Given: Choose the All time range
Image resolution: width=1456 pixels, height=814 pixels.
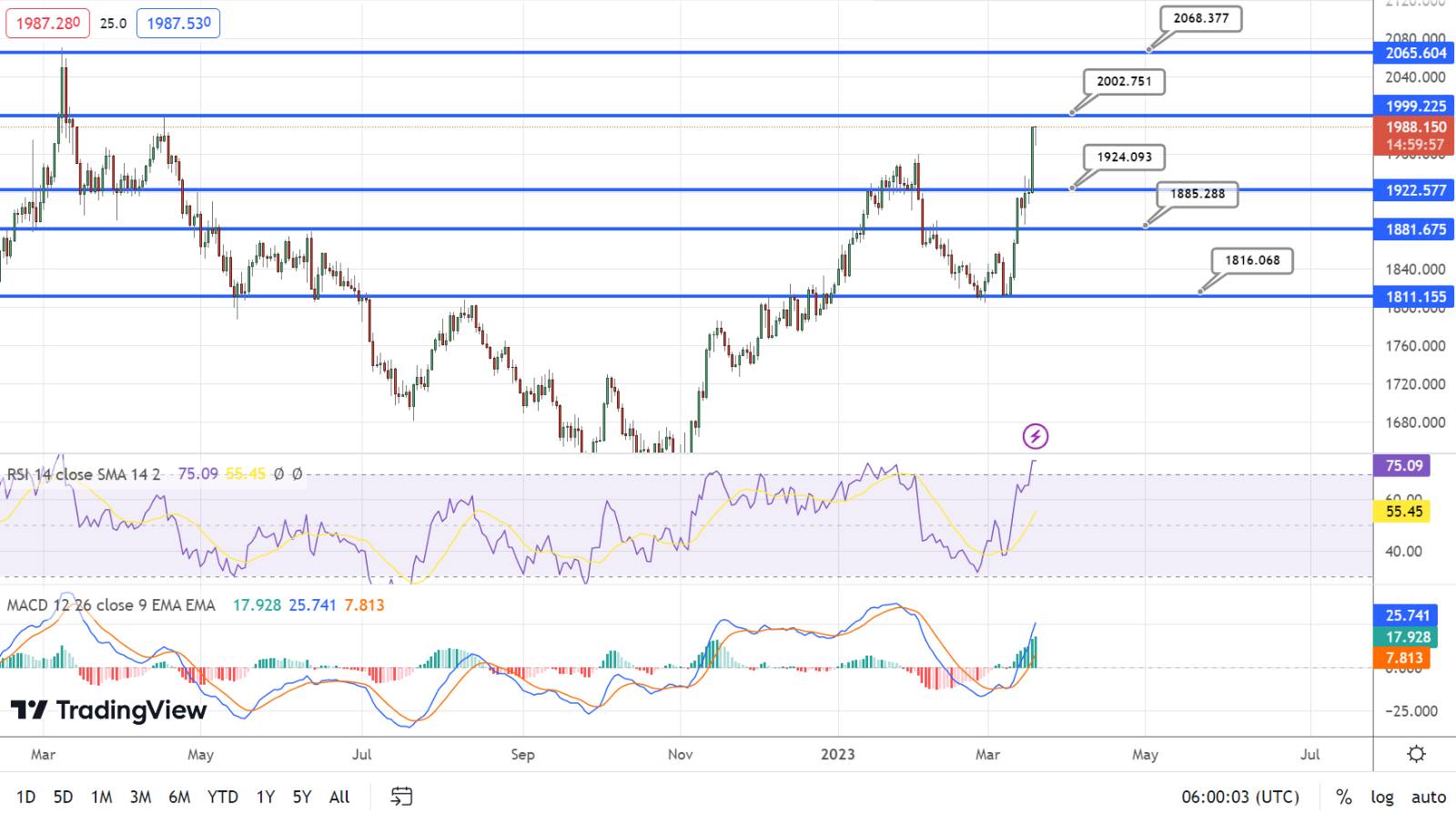Looking at the screenshot, I should 339,797.
